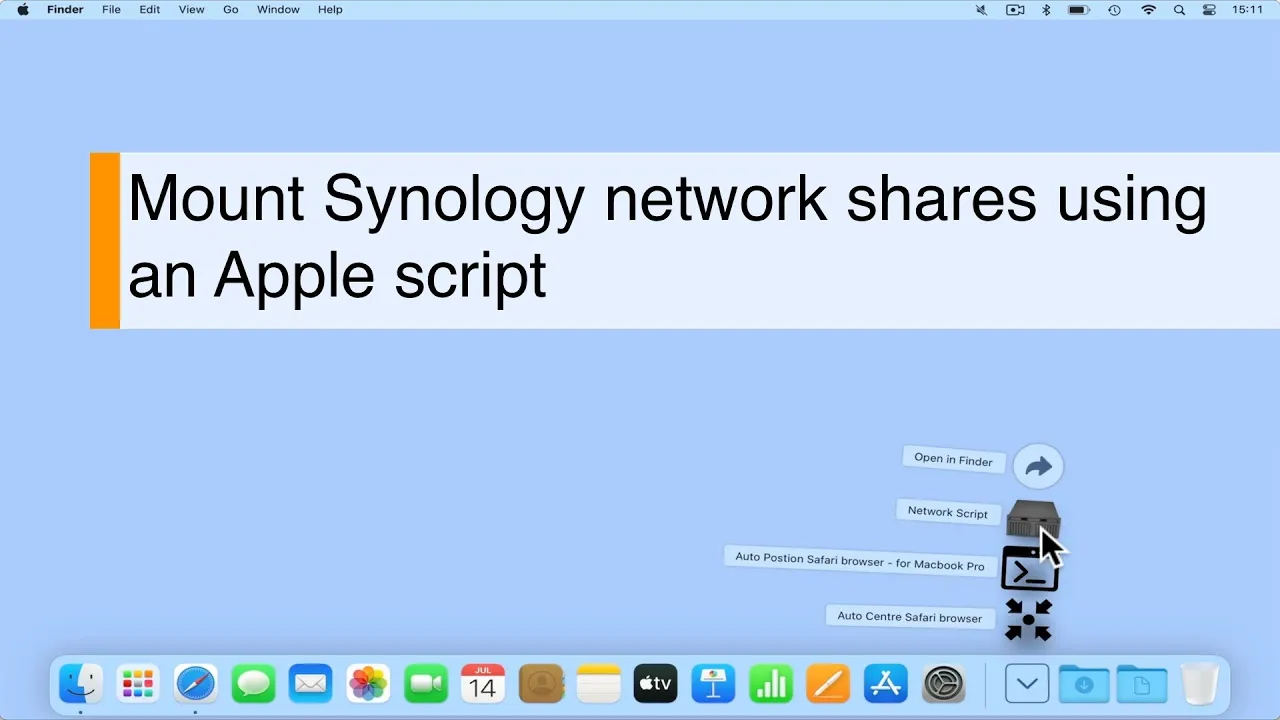Open Wi-Fi status menu
The width and height of the screenshot is (1280, 720).
(x=1148, y=10)
